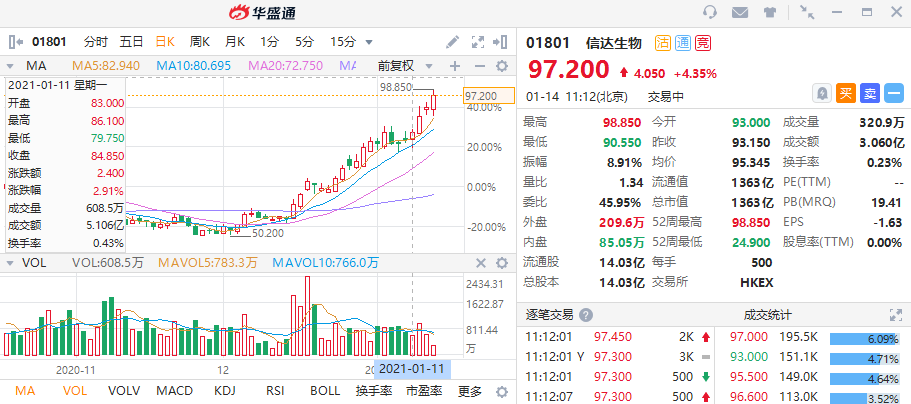Viewport: 911px width, 404px height.
Task: Toggle the MA indicator in the bottom bar
Action: (x=25, y=391)
